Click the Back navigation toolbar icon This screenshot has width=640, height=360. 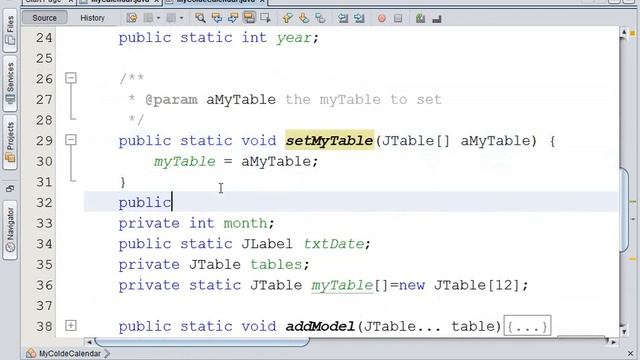coord(149,18)
